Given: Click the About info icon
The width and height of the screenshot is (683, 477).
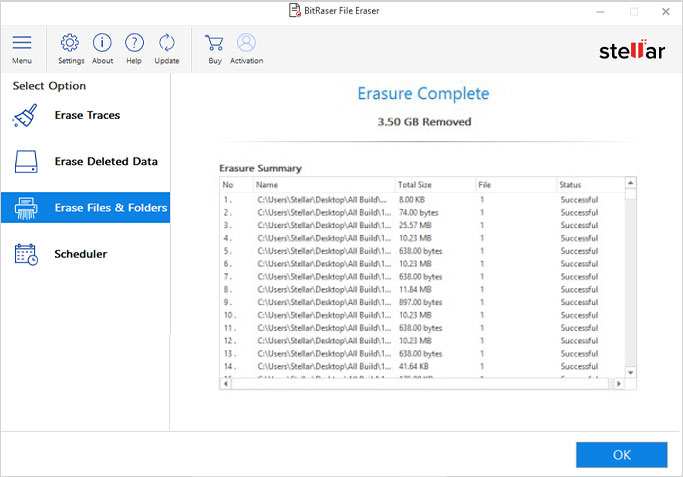Looking at the screenshot, I should (102, 43).
